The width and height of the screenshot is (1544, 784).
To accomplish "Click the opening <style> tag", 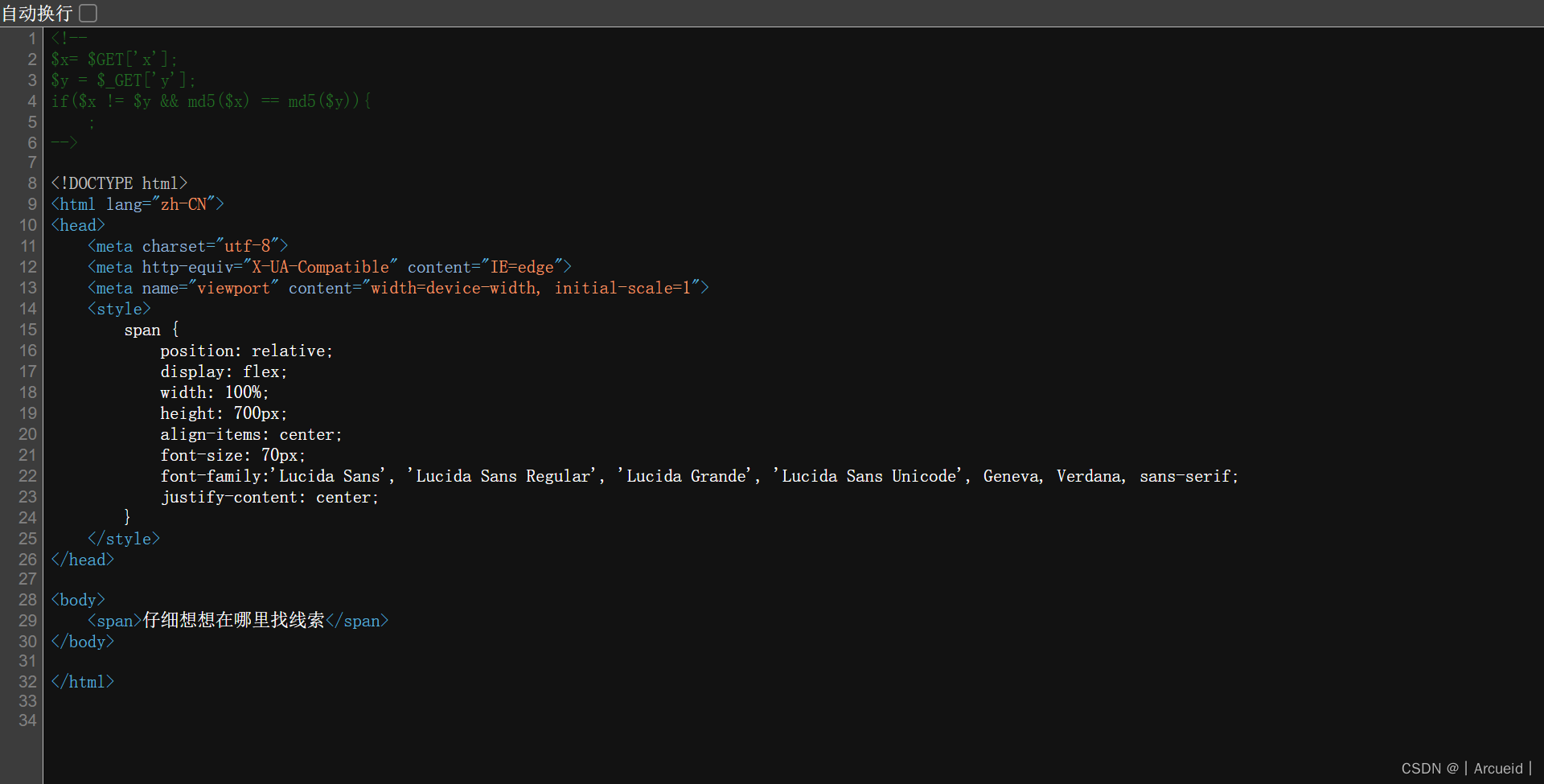I will click(x=119, y=309).
